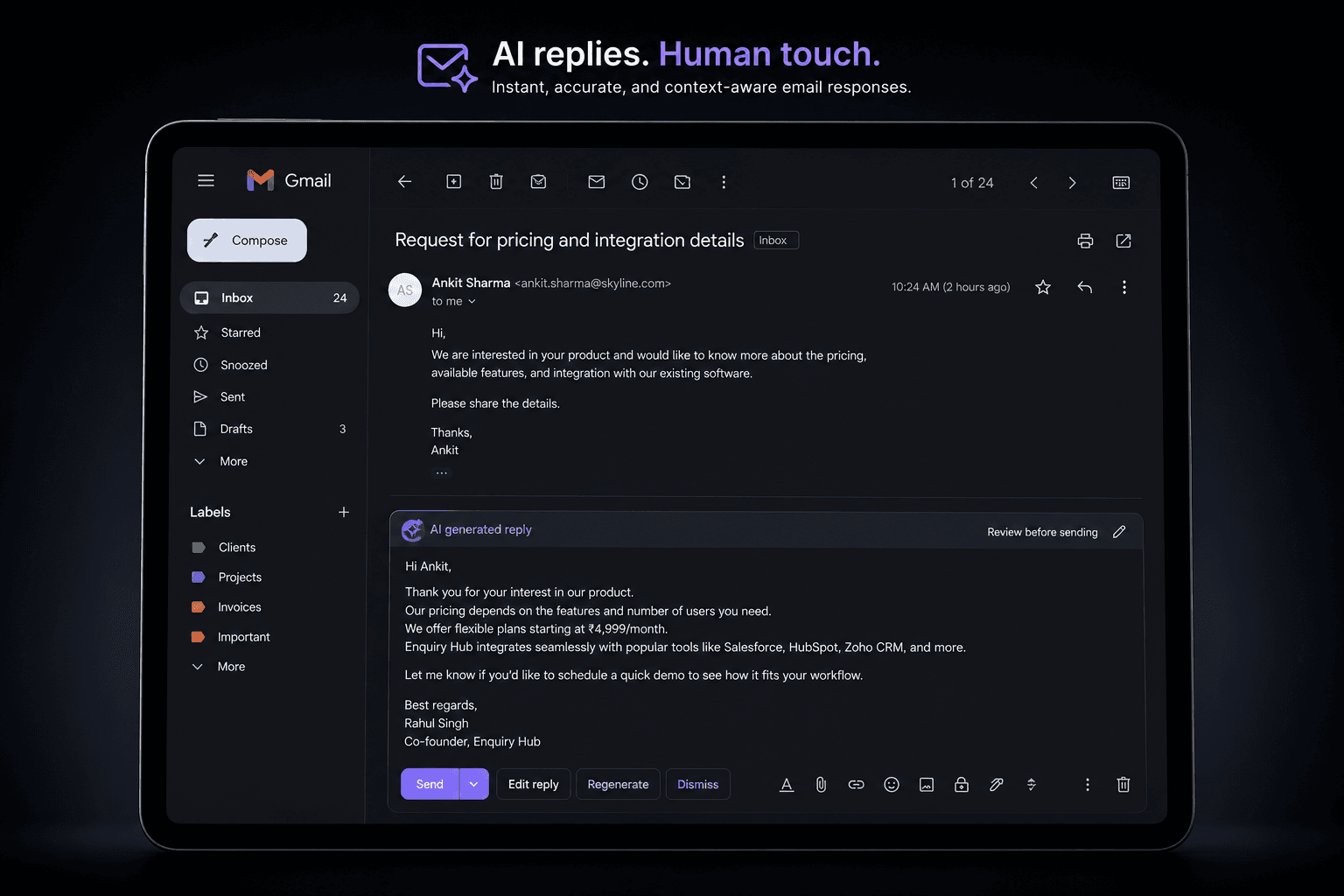Click the Gmail logo
Image resolution: width=1344 pixels, height=896 pixels.
coord(289,180)
